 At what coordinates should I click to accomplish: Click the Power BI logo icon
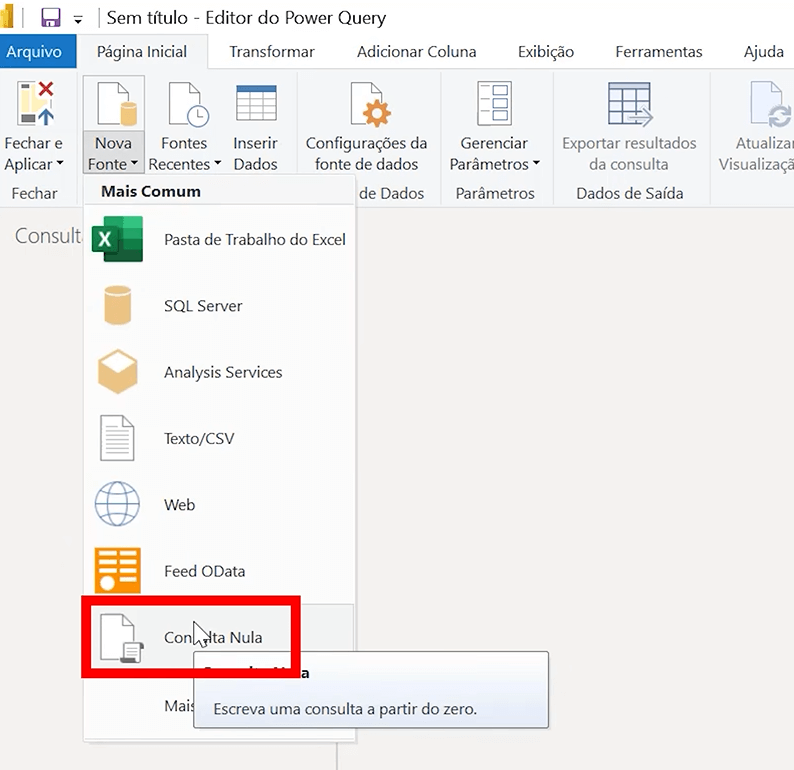(7, 17)
